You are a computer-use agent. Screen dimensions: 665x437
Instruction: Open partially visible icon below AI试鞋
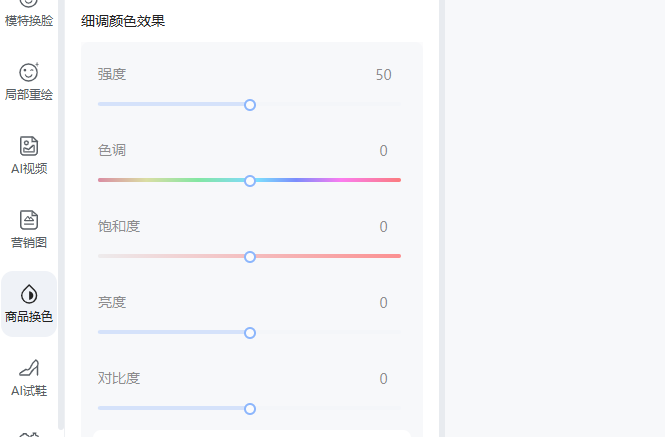click(x=29, y=434)
